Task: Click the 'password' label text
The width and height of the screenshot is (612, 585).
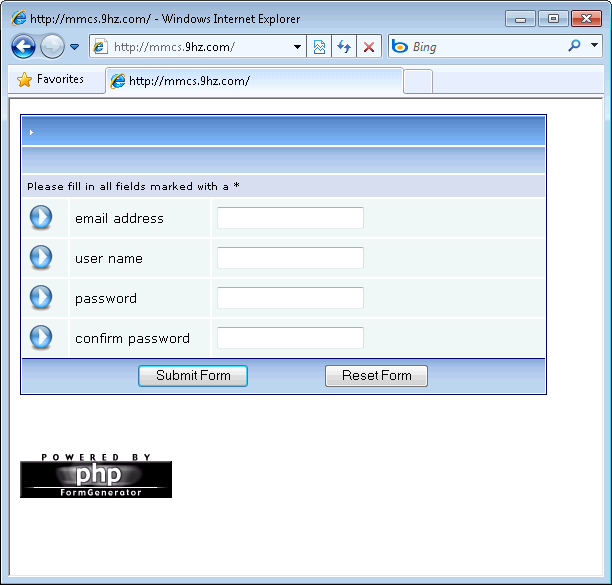Action: pyautogui.click(x=106, y=299)
